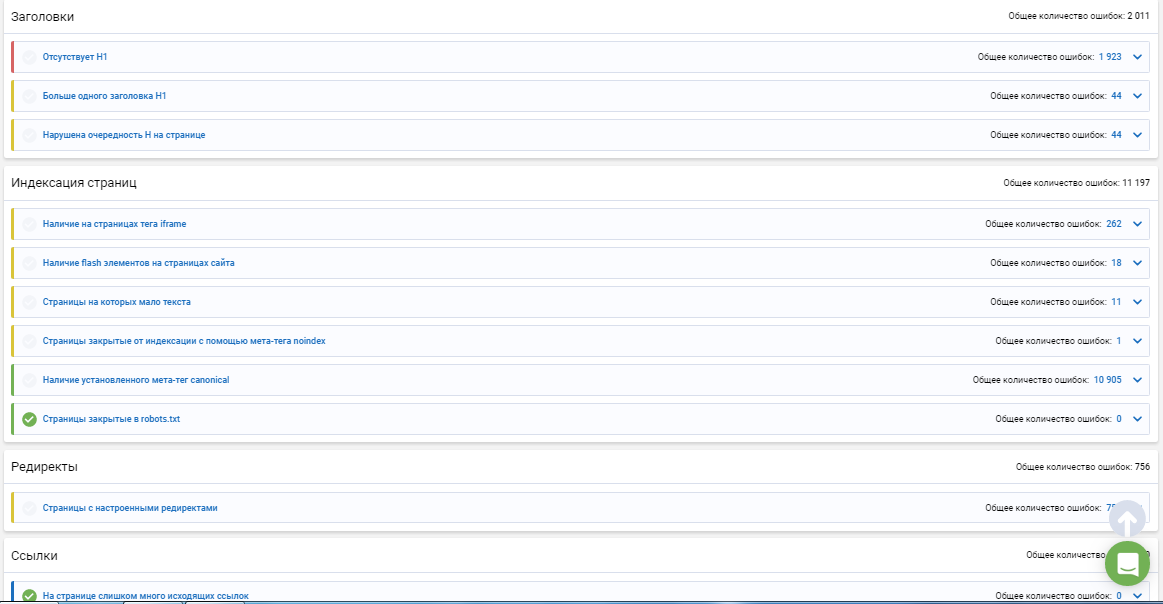
Task: Open 'Больше одного заголовка H1' link
Action: click(105, 96)
